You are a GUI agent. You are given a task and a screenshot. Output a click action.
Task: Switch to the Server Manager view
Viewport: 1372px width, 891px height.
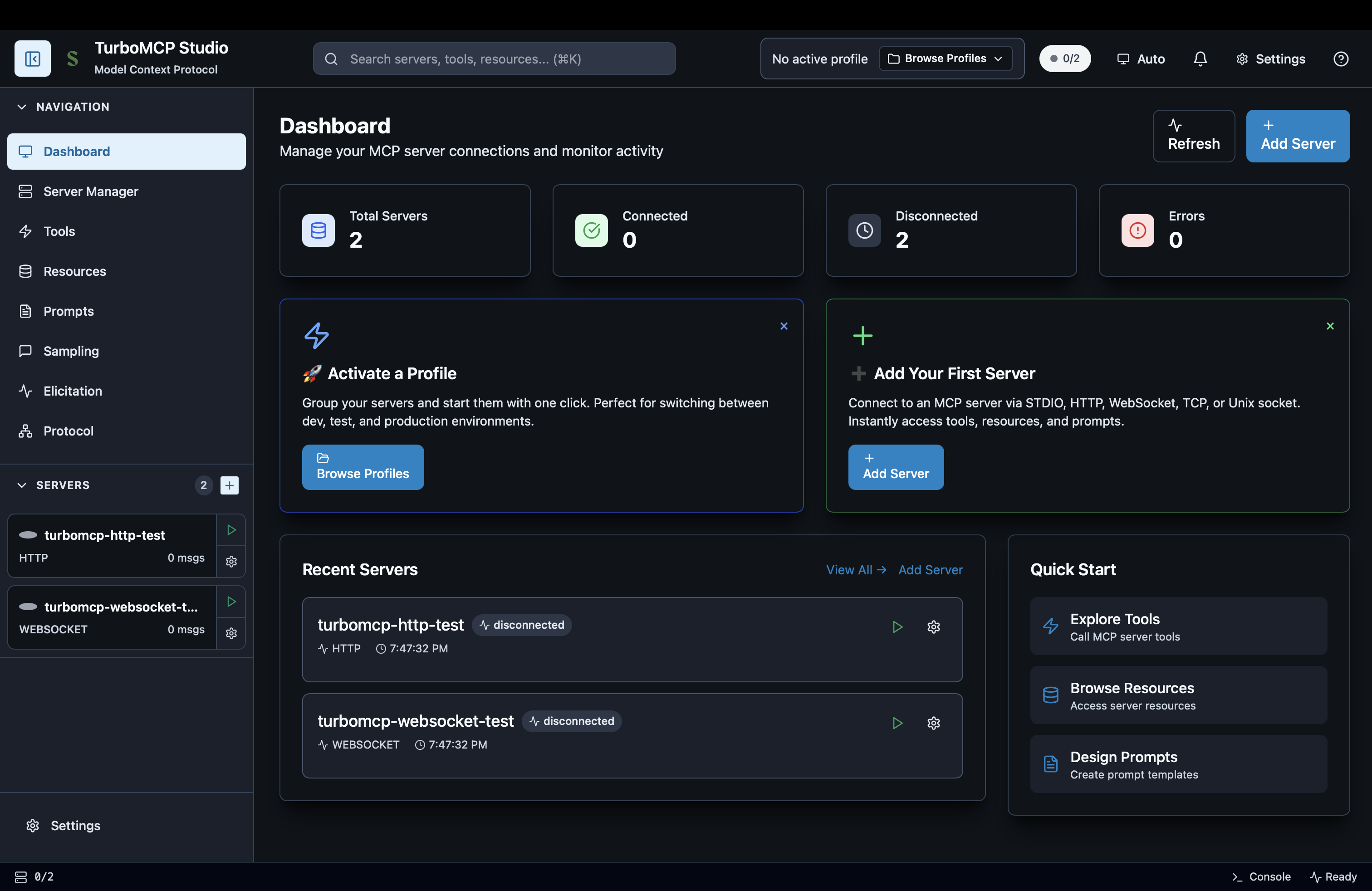tap(90, 191)
